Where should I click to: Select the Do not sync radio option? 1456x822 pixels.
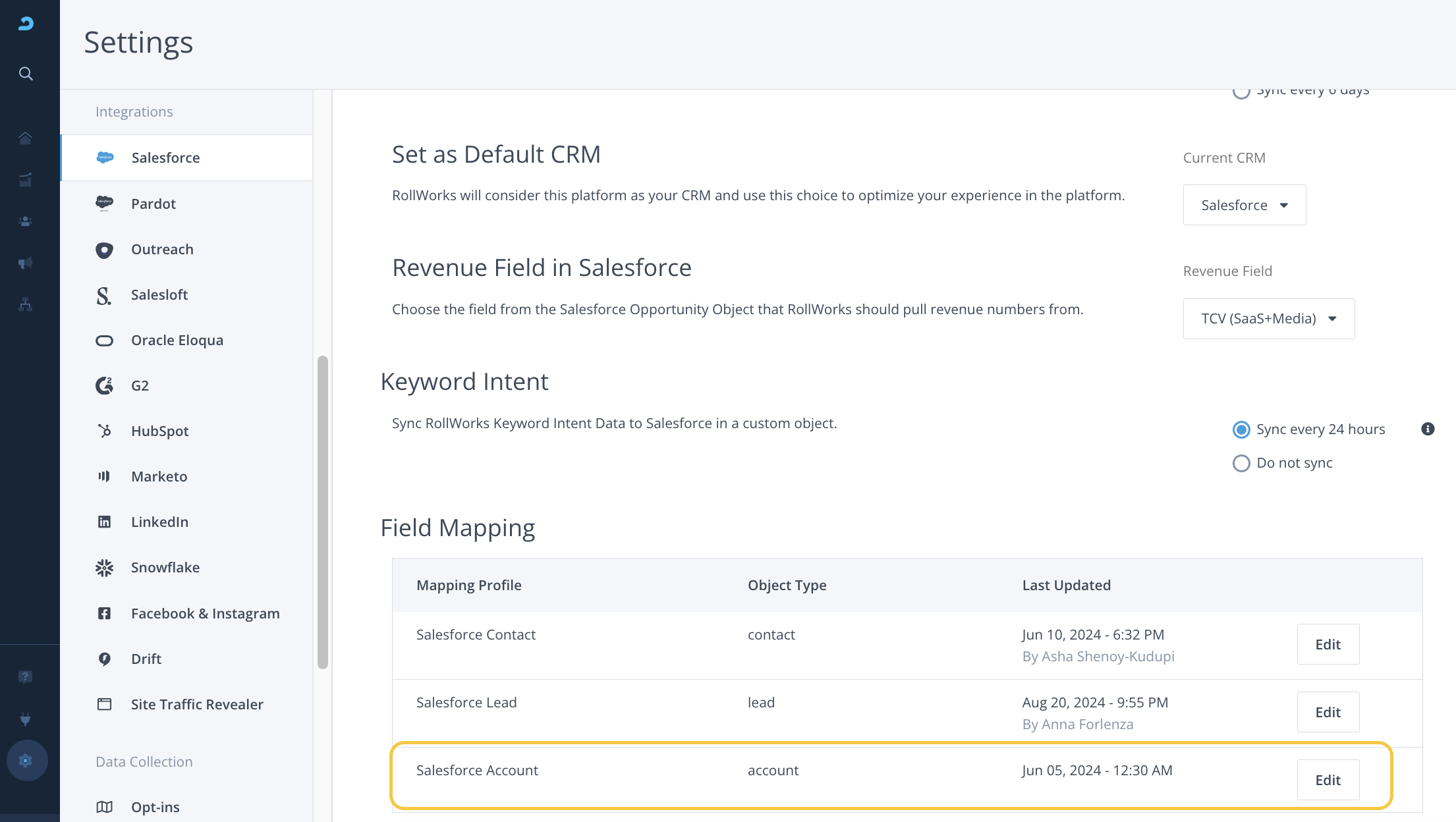1241,464
